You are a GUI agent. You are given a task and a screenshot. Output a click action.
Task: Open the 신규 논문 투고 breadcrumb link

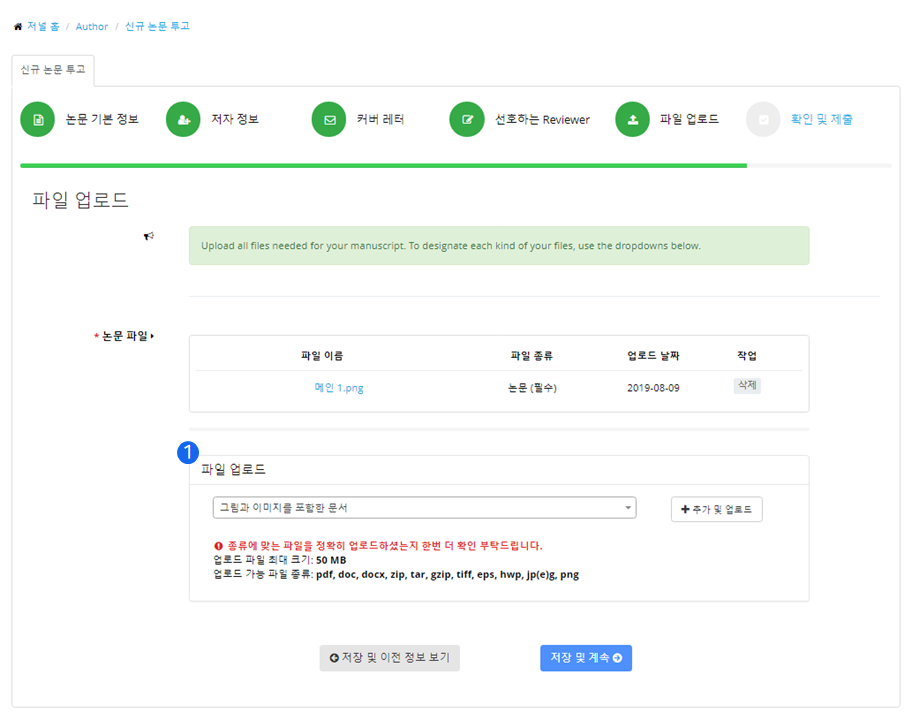tap(157, 26)
